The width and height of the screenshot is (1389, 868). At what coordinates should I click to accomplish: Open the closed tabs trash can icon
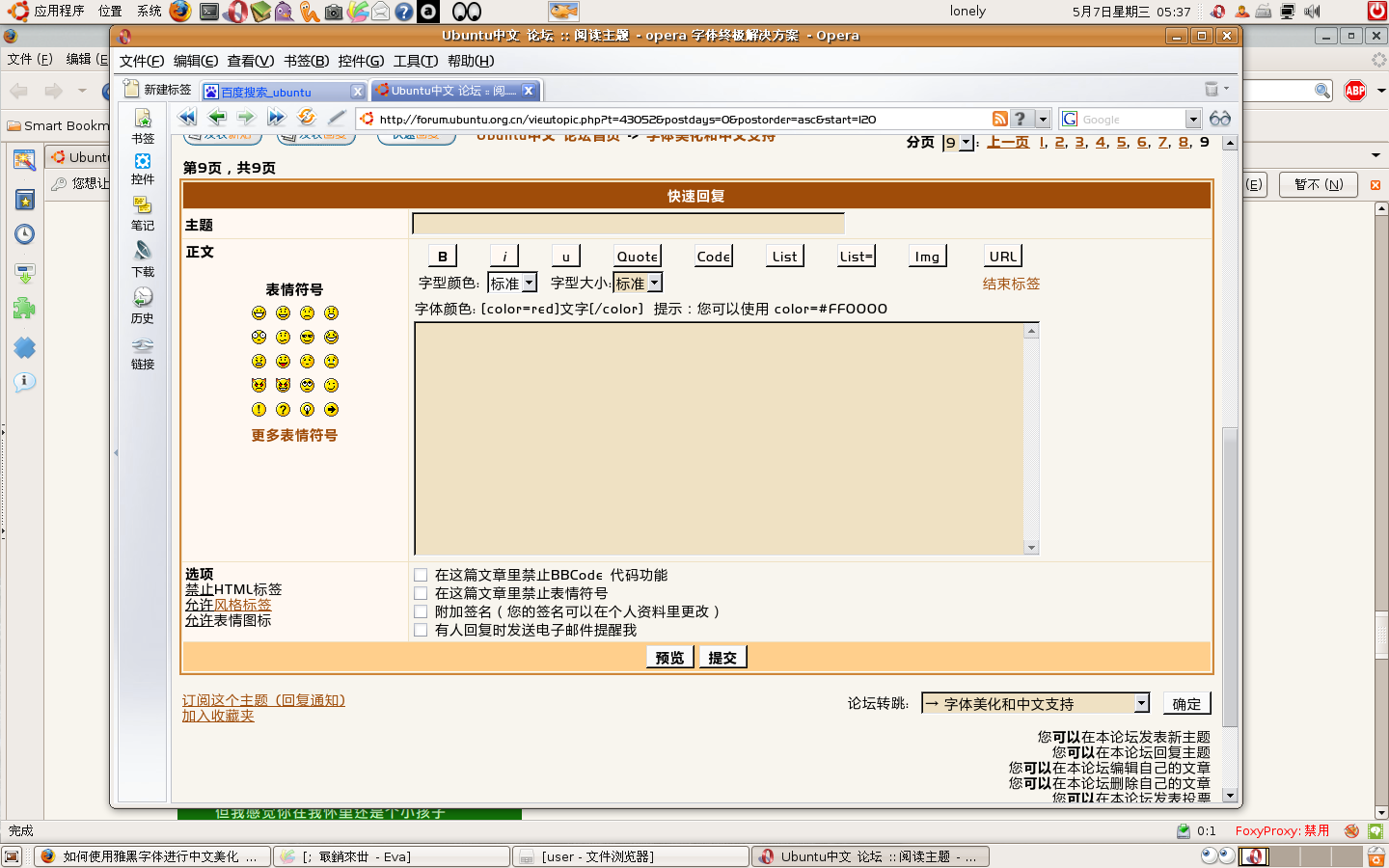(x=1212, y=89)
